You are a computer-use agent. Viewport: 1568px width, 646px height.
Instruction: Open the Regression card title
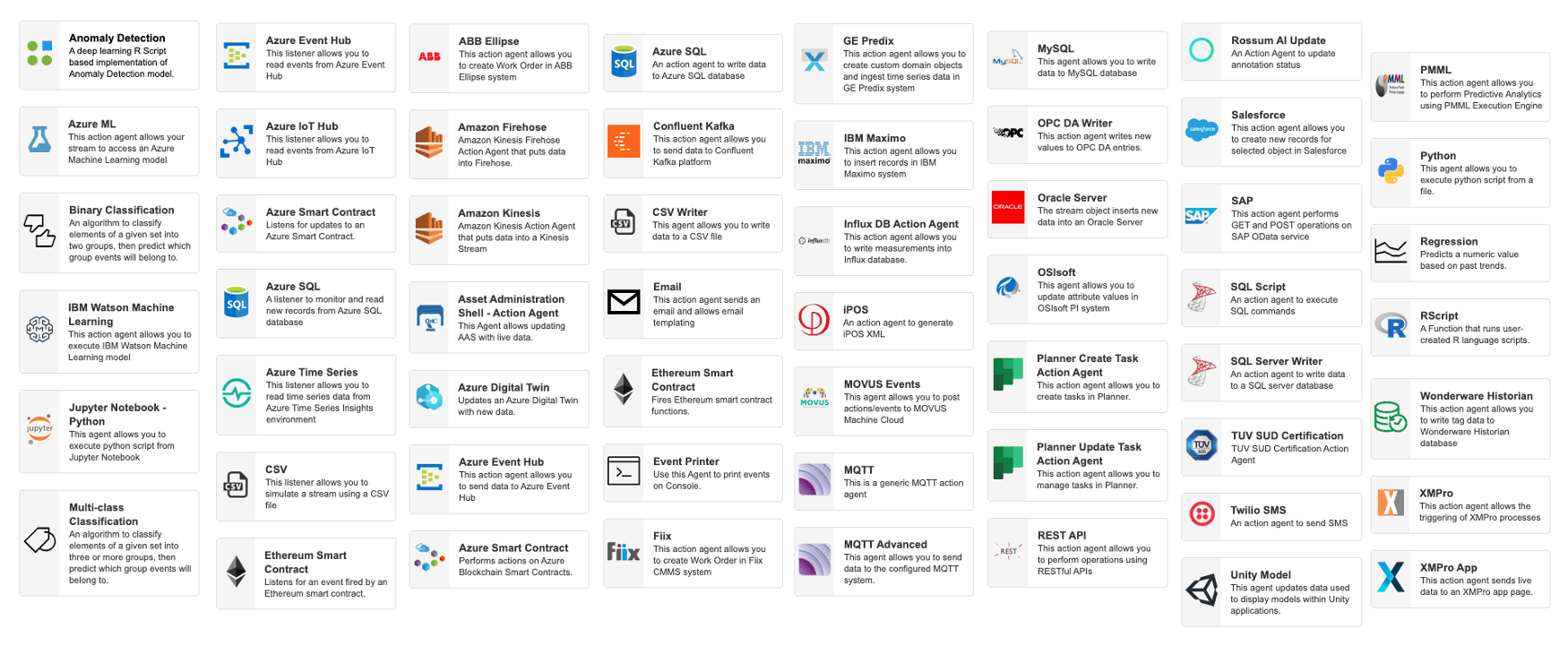tap(1448, 242)
